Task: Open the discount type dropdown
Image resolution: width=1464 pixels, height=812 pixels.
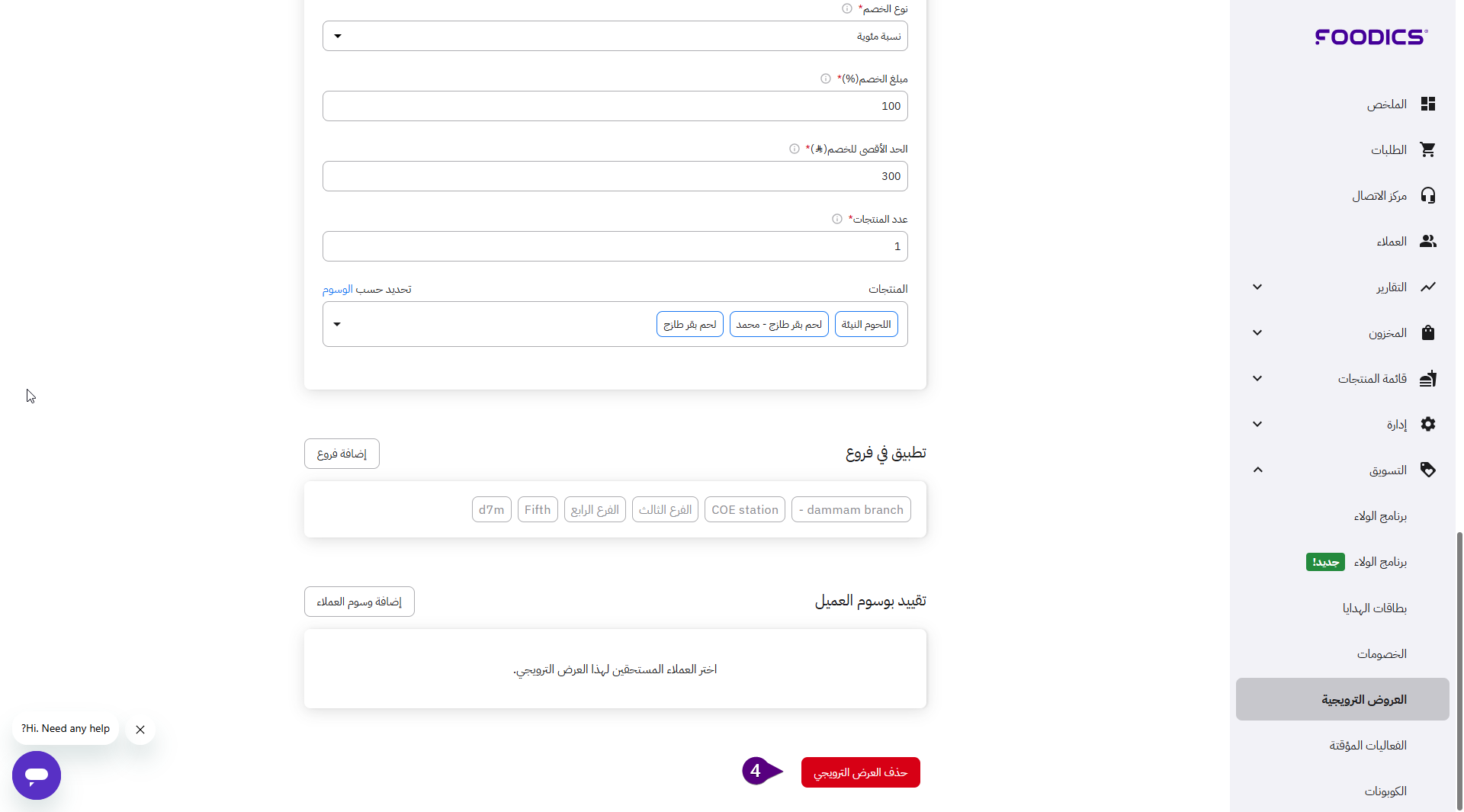Action: [615, 36]
